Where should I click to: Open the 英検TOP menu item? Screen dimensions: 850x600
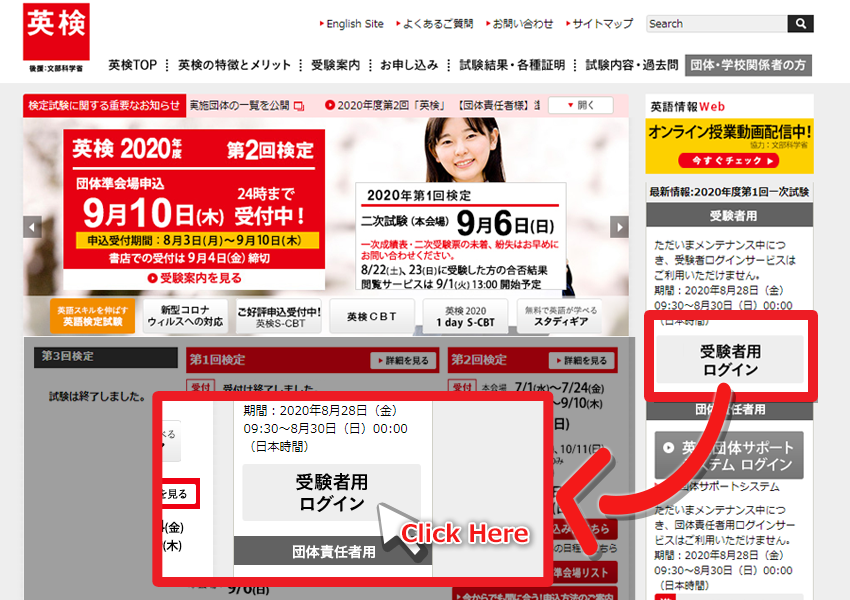(x=132, y=65)
